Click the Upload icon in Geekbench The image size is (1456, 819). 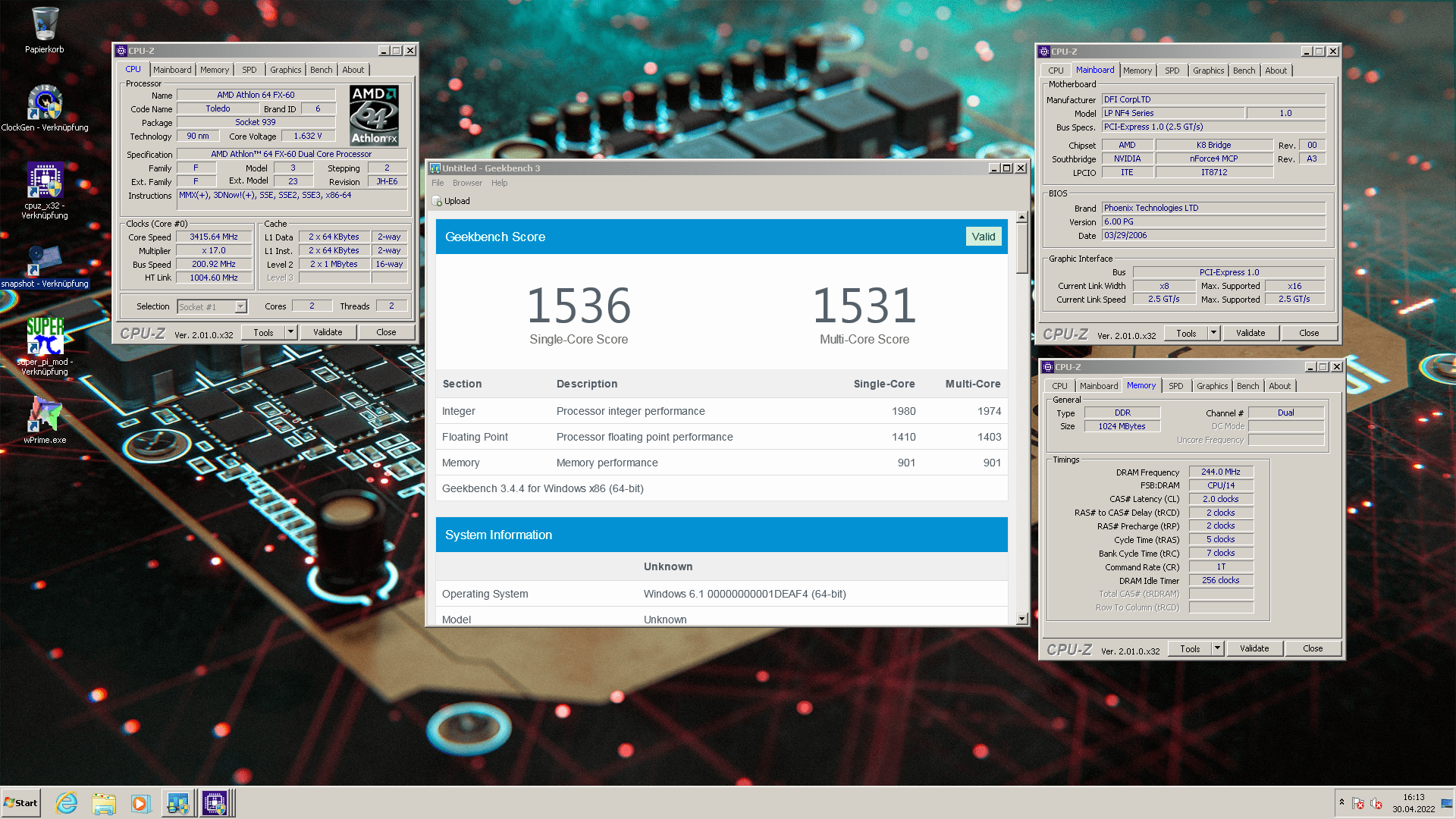(x=437, y=201)
